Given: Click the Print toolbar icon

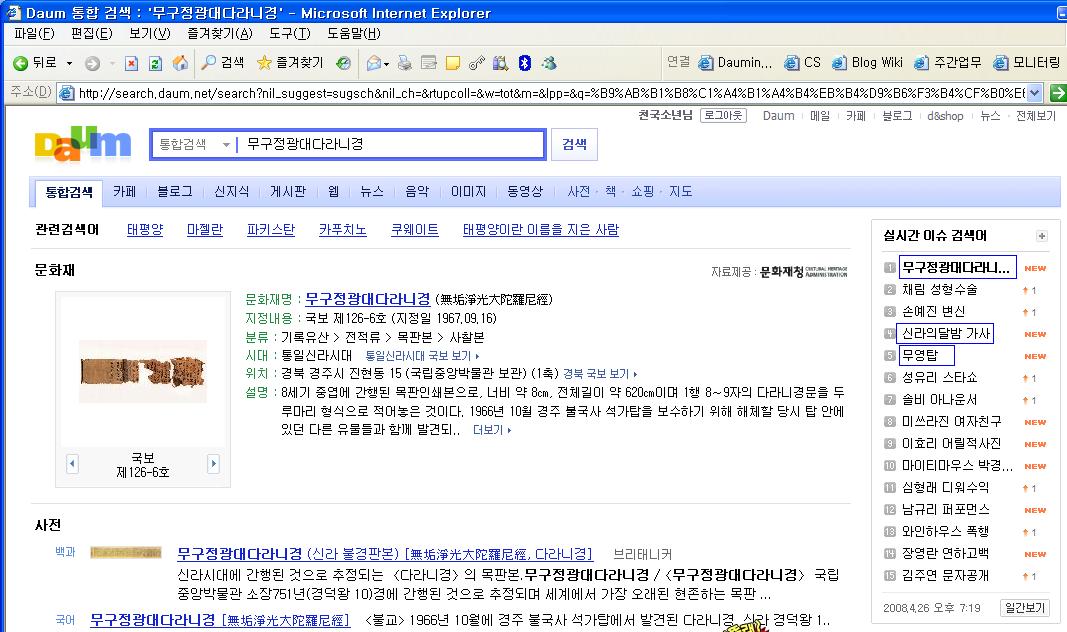Looking at the screenshot, I should (x=405, y=63).
